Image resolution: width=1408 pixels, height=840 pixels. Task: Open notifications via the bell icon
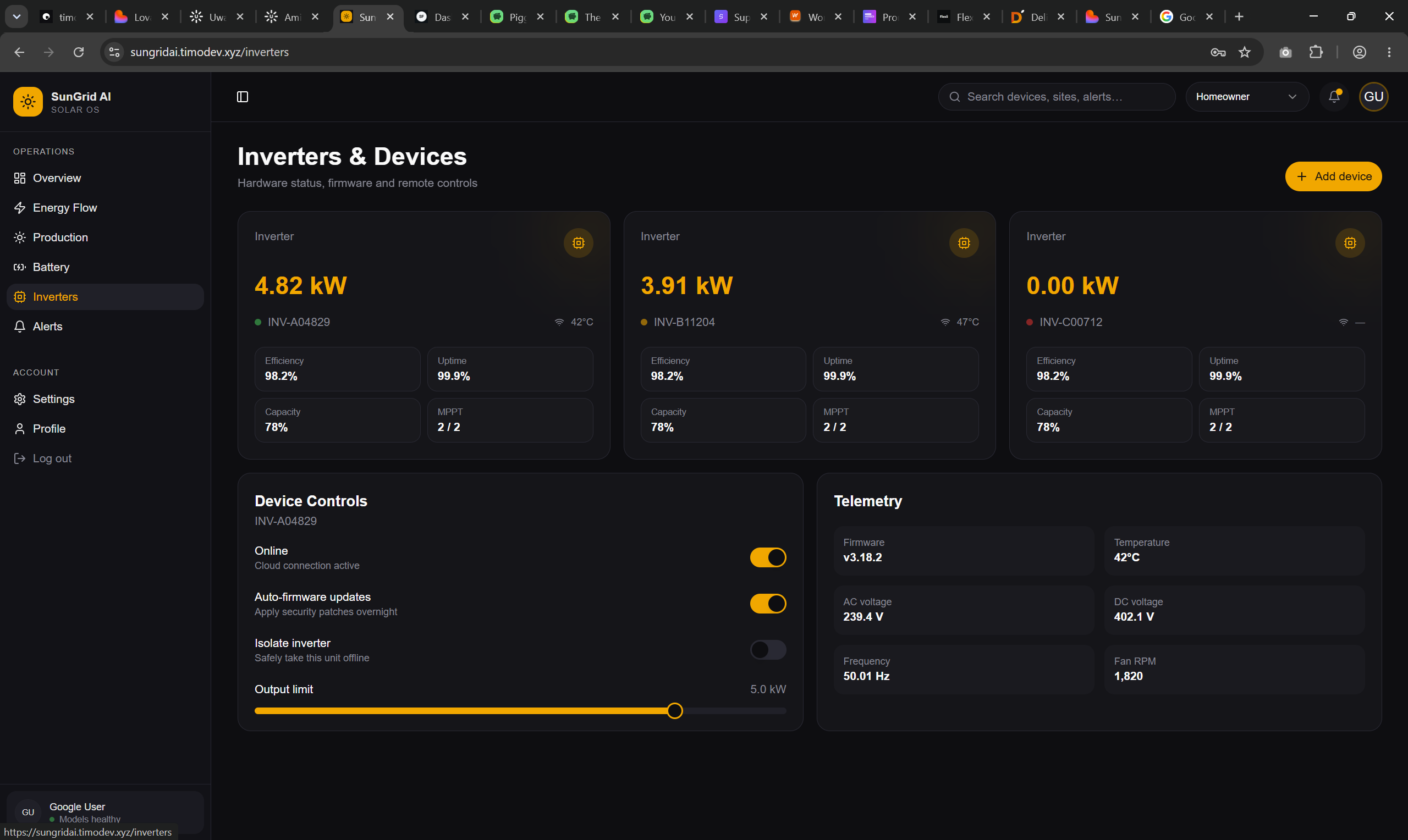click(1334, 97)
